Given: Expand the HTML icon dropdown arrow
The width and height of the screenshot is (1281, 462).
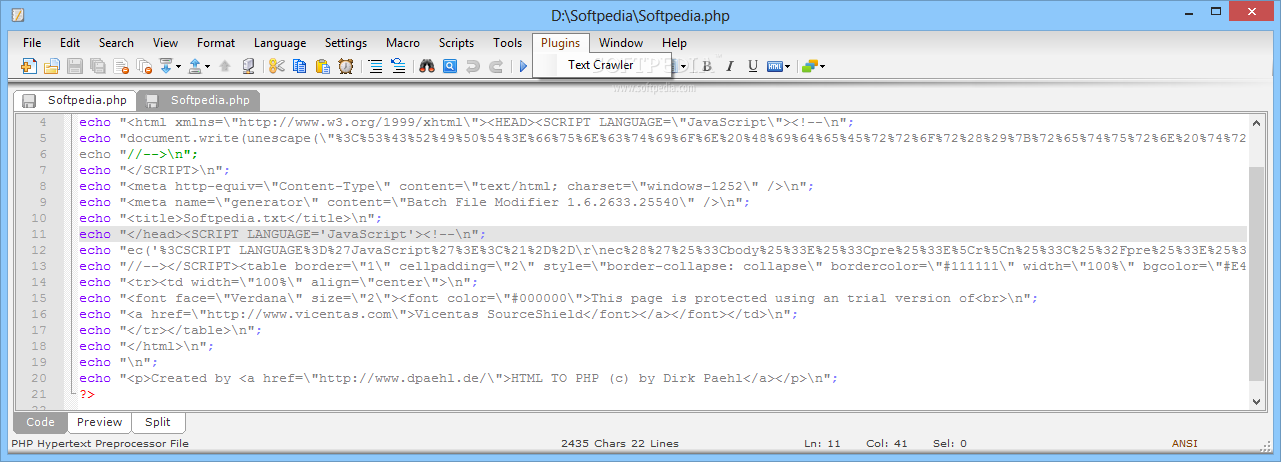Looking at the screenshot, I should (788, 67).
